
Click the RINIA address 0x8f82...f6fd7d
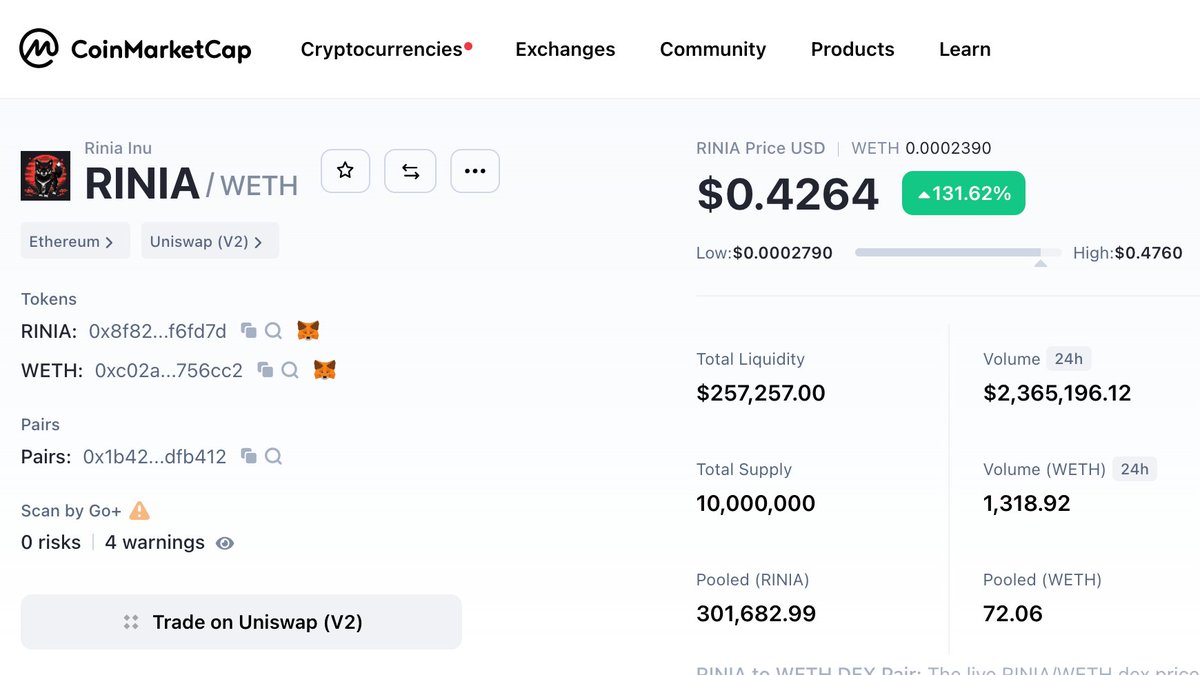coord(158,331)
